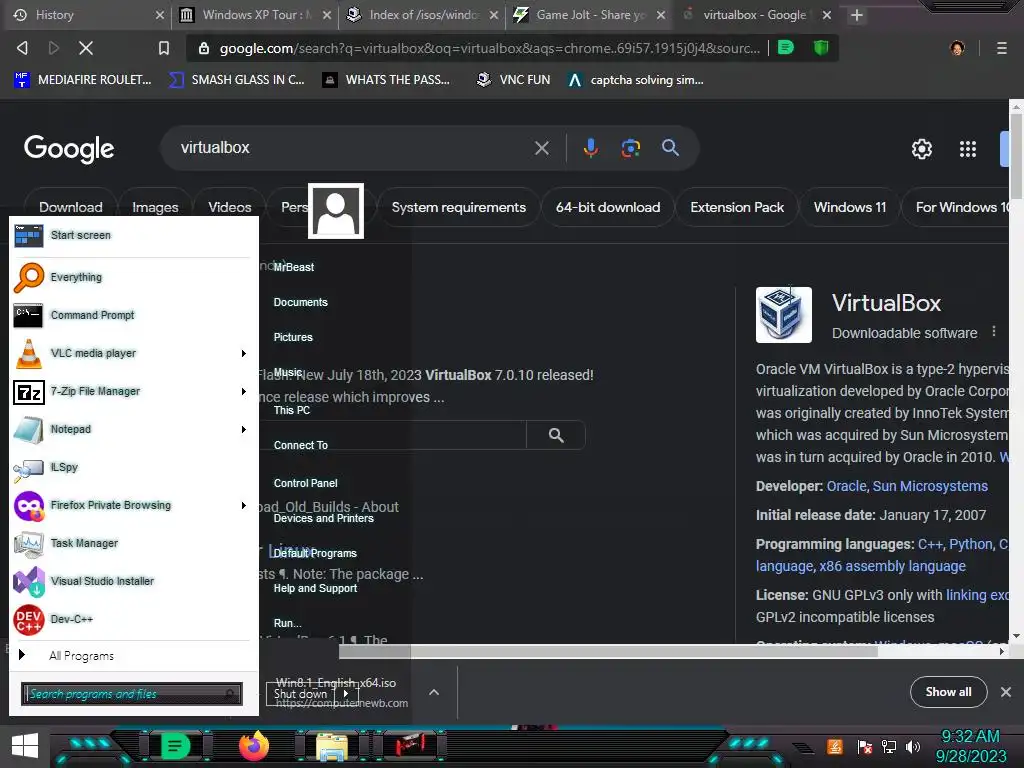This screenshot has height=768, width=1024.
Task: Open MEDIAFIRE ROULET... bookmark
Action: pos(82,80)
